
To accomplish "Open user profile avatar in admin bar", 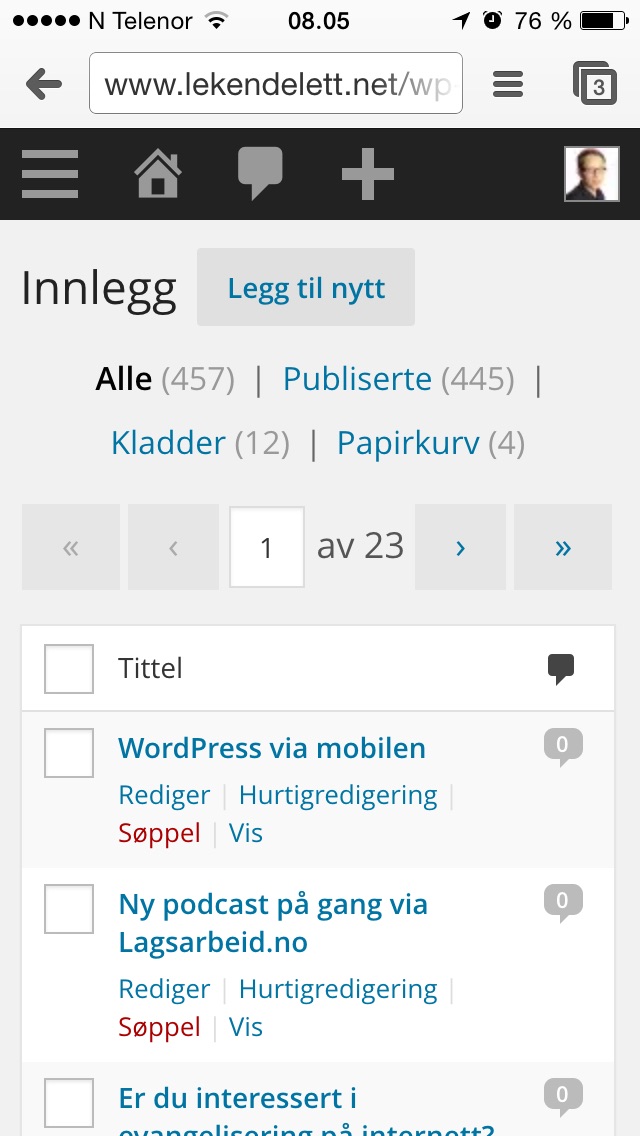I will coord(592,174).
